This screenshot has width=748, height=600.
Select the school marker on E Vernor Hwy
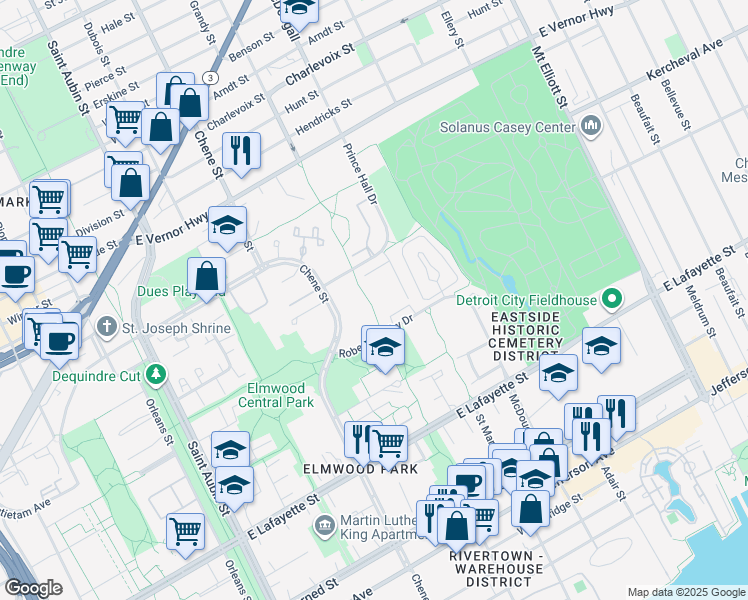pyautogui.click(x=228, y=225)
